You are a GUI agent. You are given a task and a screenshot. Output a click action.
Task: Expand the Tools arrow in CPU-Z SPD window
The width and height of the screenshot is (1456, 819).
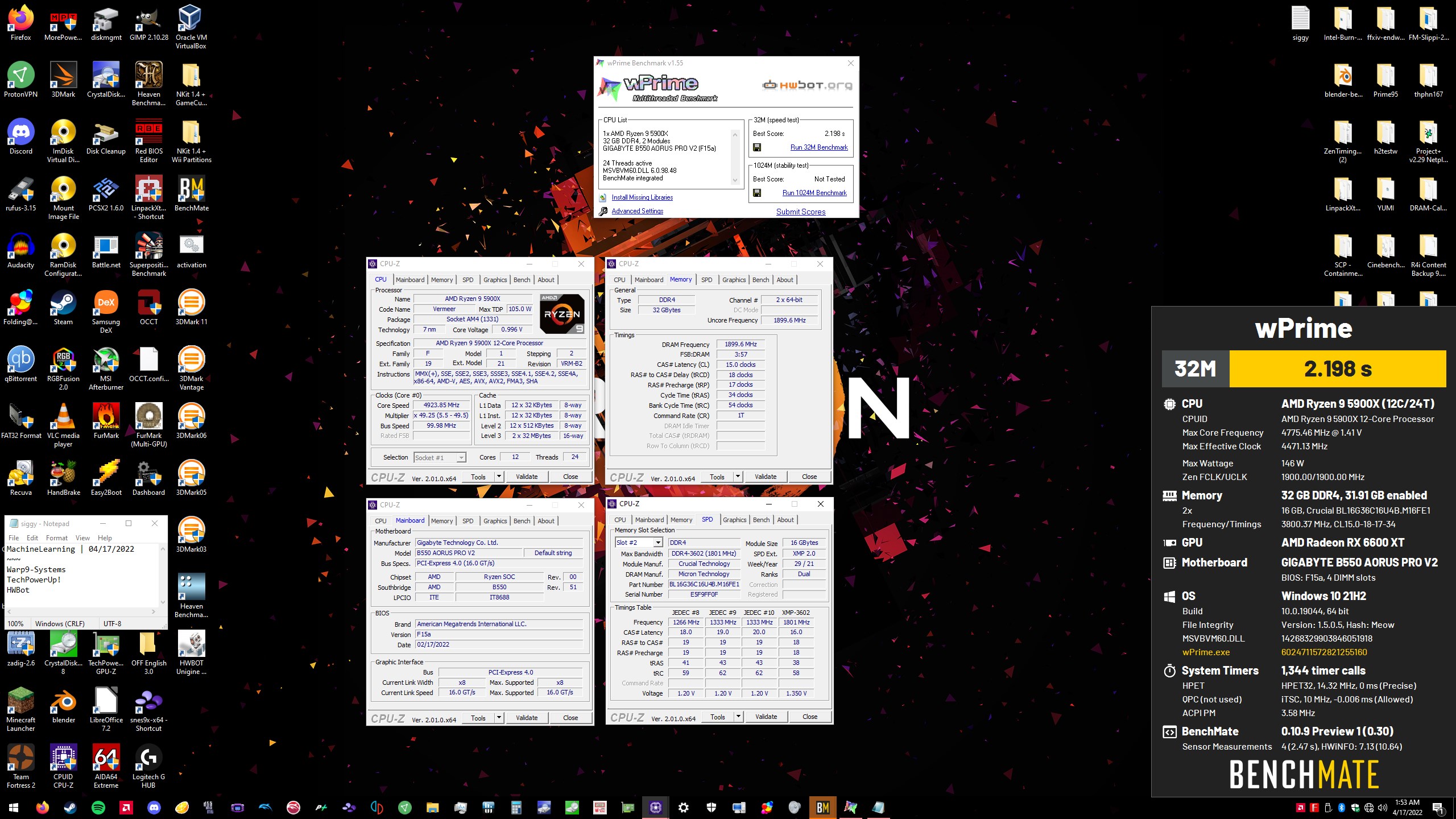click(x=738, y=717)
